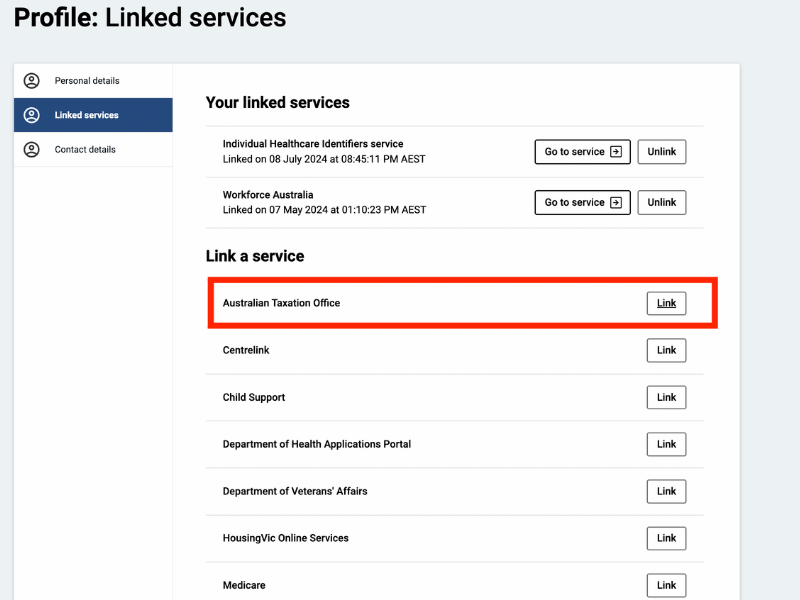This screenshot has width=800, height=600.
Task: Unlink Individual Healthcare Identifiers service
Action: pos(662,152)
